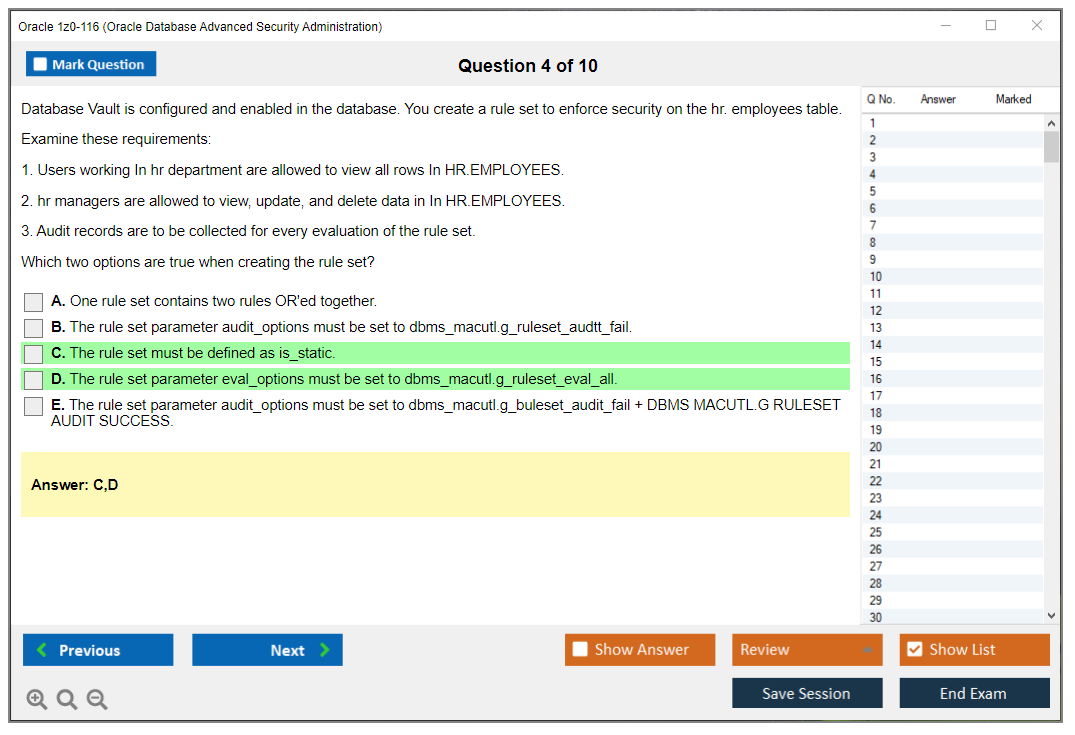Click the down arrow of the question list scrollbar
The width and height of the screenshot is (1075, 735).
1051,615
